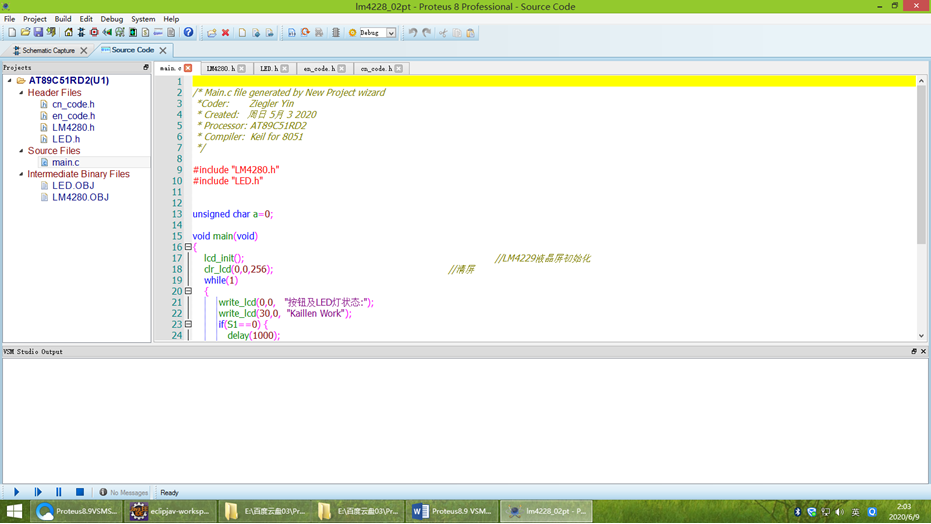Viewport: 931px width, 524px height.
Task: Stop the simulation
Action: [80, 492]
